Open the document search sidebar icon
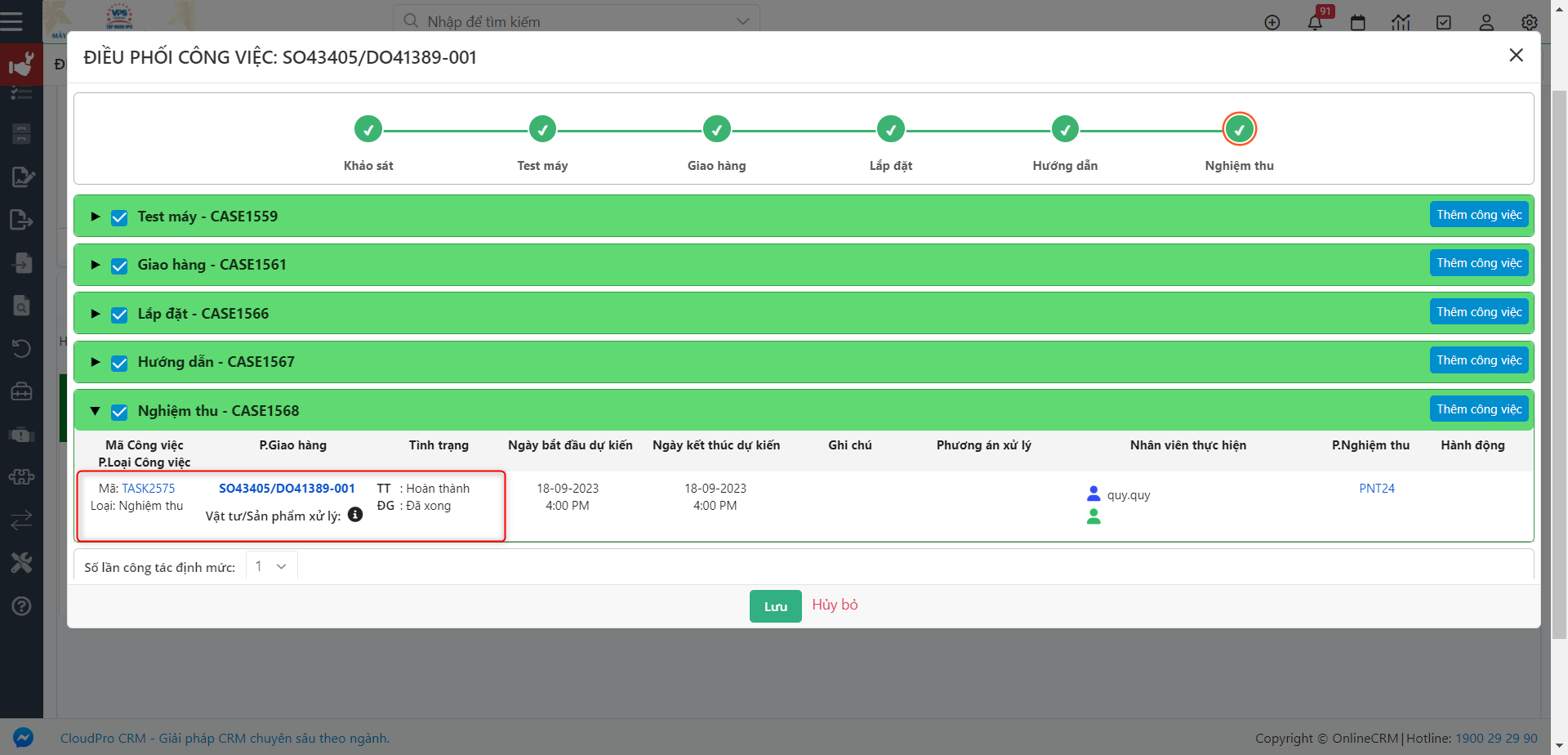Viewport: 1568px width, 755px height. pyautogui.click(x=21, y=306)
